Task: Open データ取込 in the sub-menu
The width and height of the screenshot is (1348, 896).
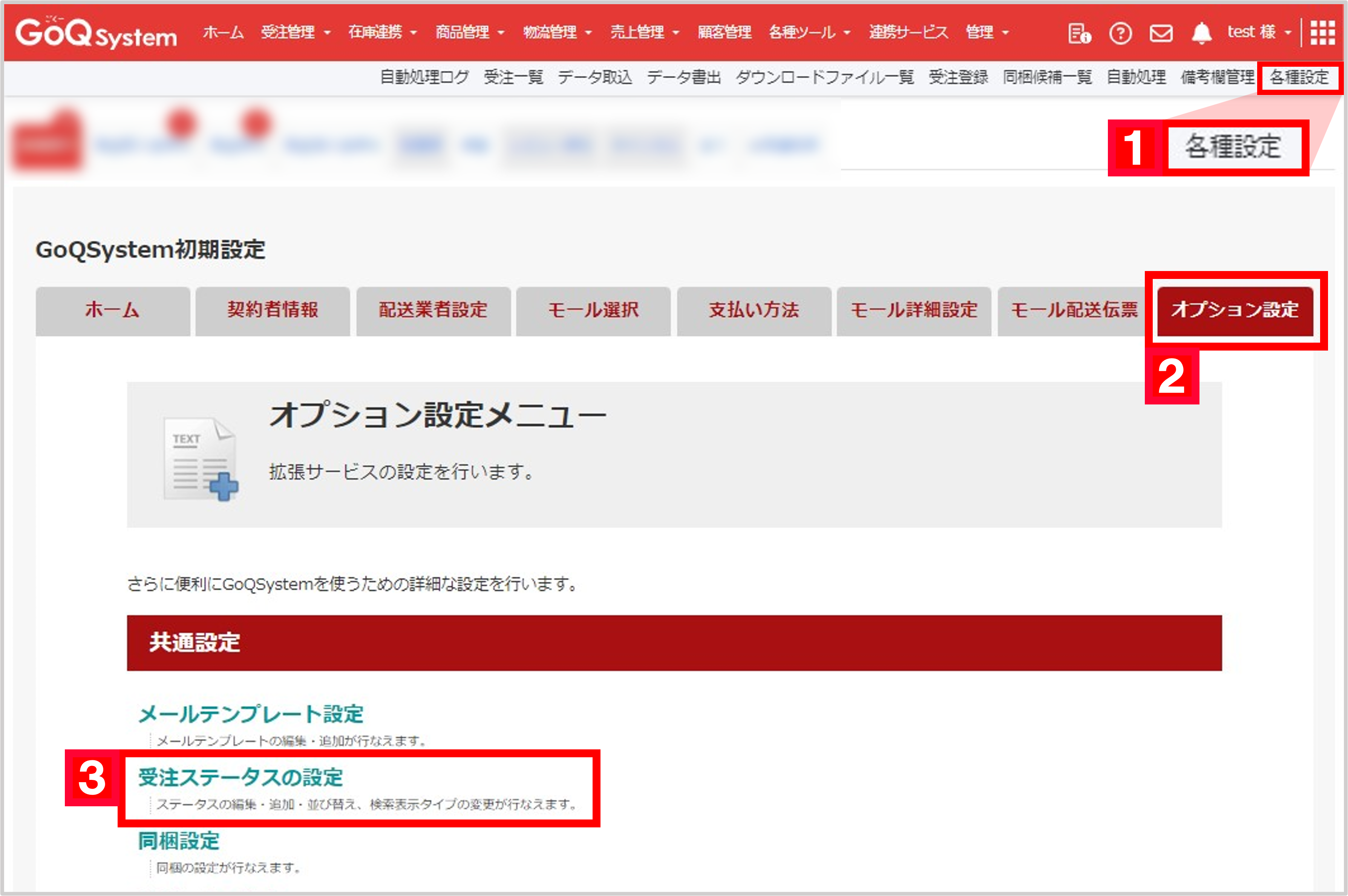Action: 595,77
